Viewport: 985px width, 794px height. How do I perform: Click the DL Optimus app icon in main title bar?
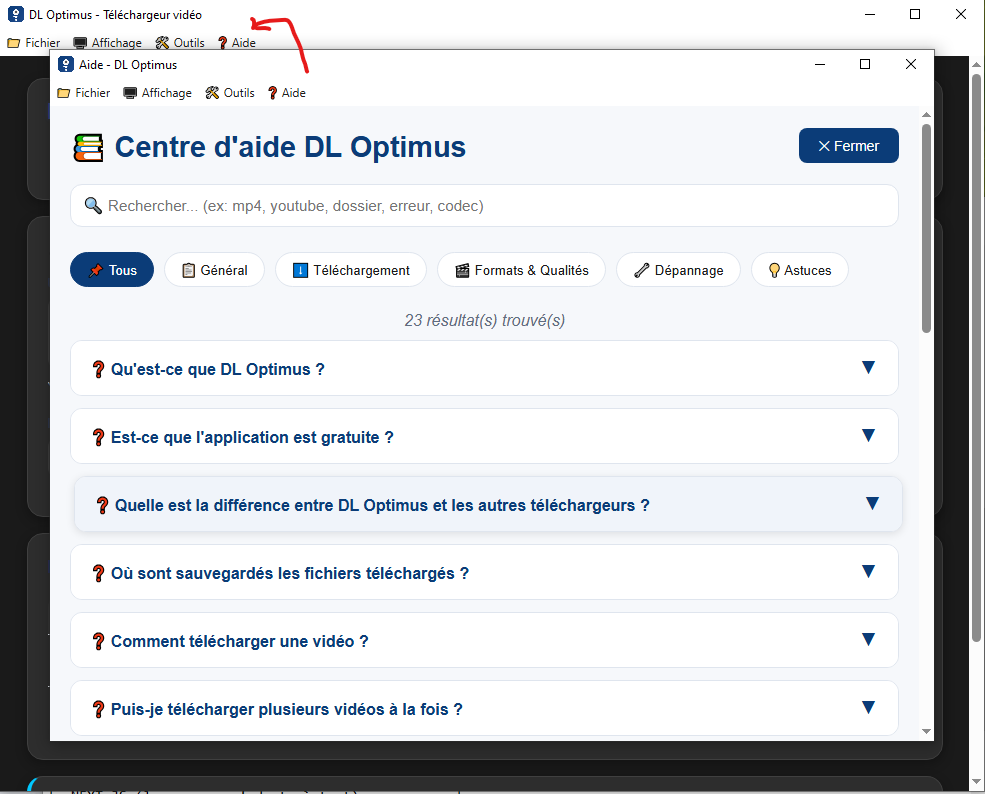pos(16,14)
